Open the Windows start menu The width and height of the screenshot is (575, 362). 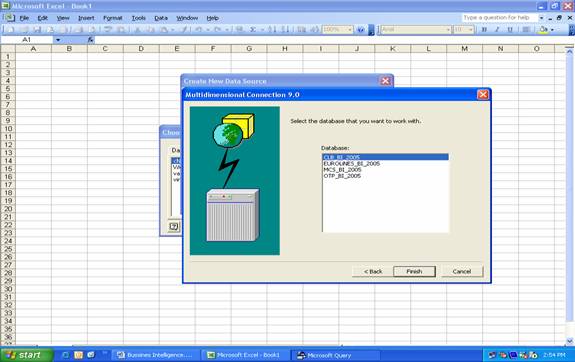pyautogui.click(x=27, y=355)
